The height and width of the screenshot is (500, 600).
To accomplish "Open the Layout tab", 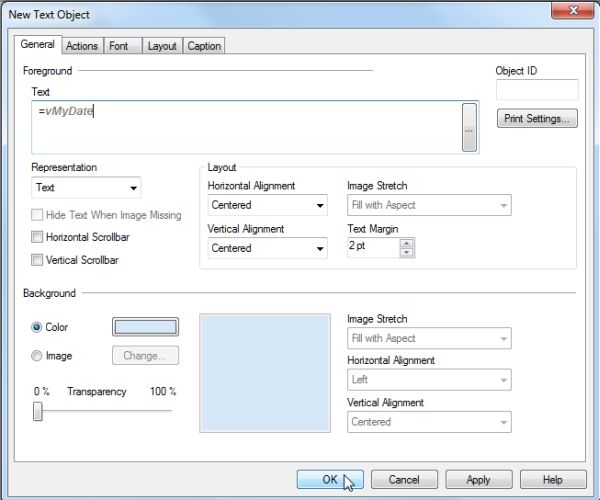I will coord(161,46).
